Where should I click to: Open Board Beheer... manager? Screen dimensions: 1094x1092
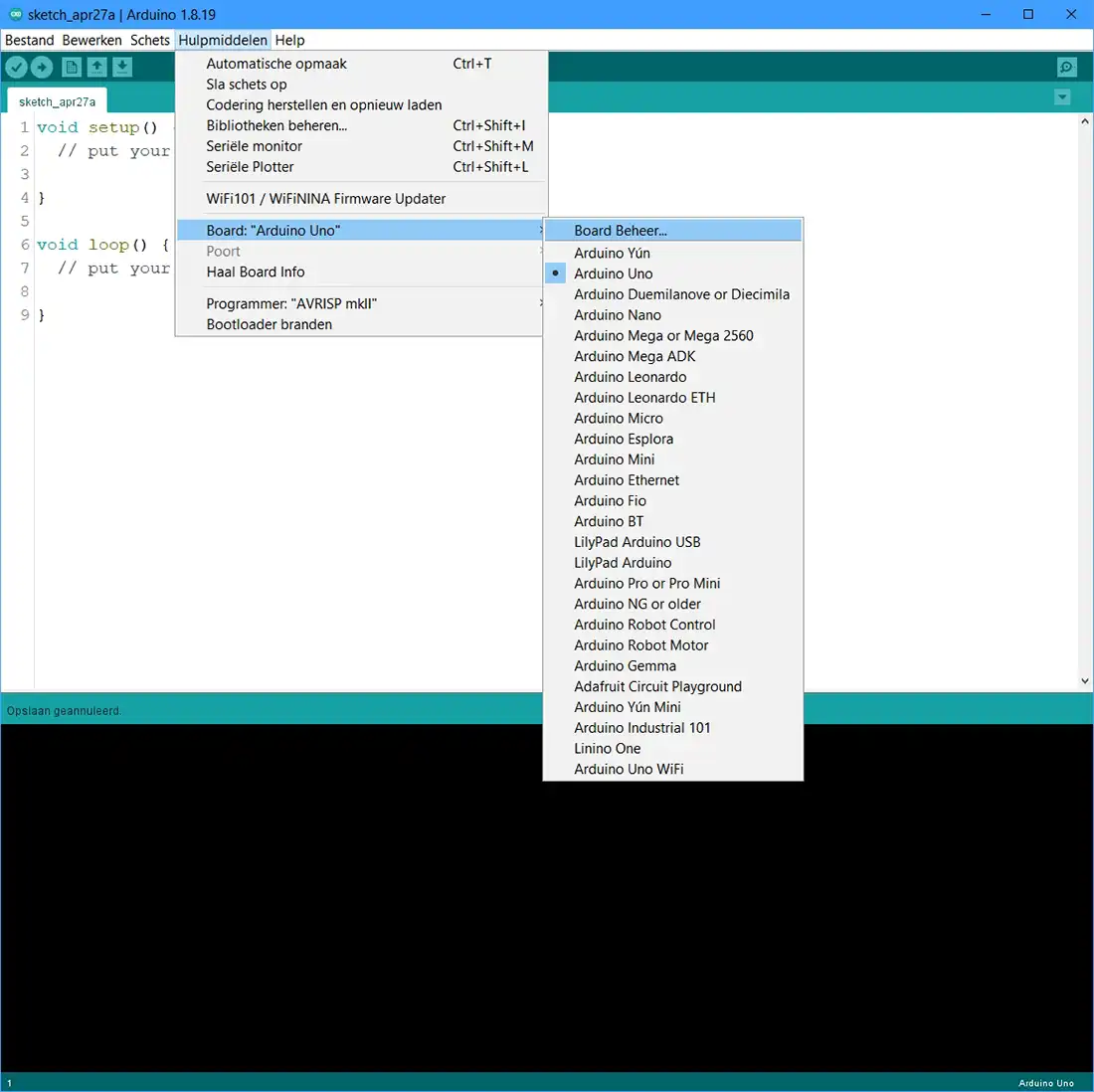pos(621,231)
